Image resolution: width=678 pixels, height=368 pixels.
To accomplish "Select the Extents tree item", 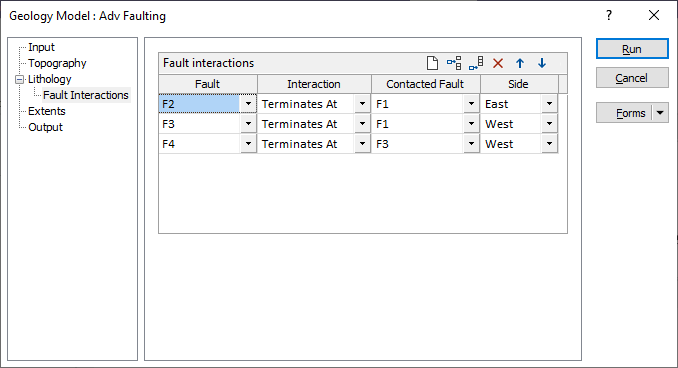I will [47, 111].
